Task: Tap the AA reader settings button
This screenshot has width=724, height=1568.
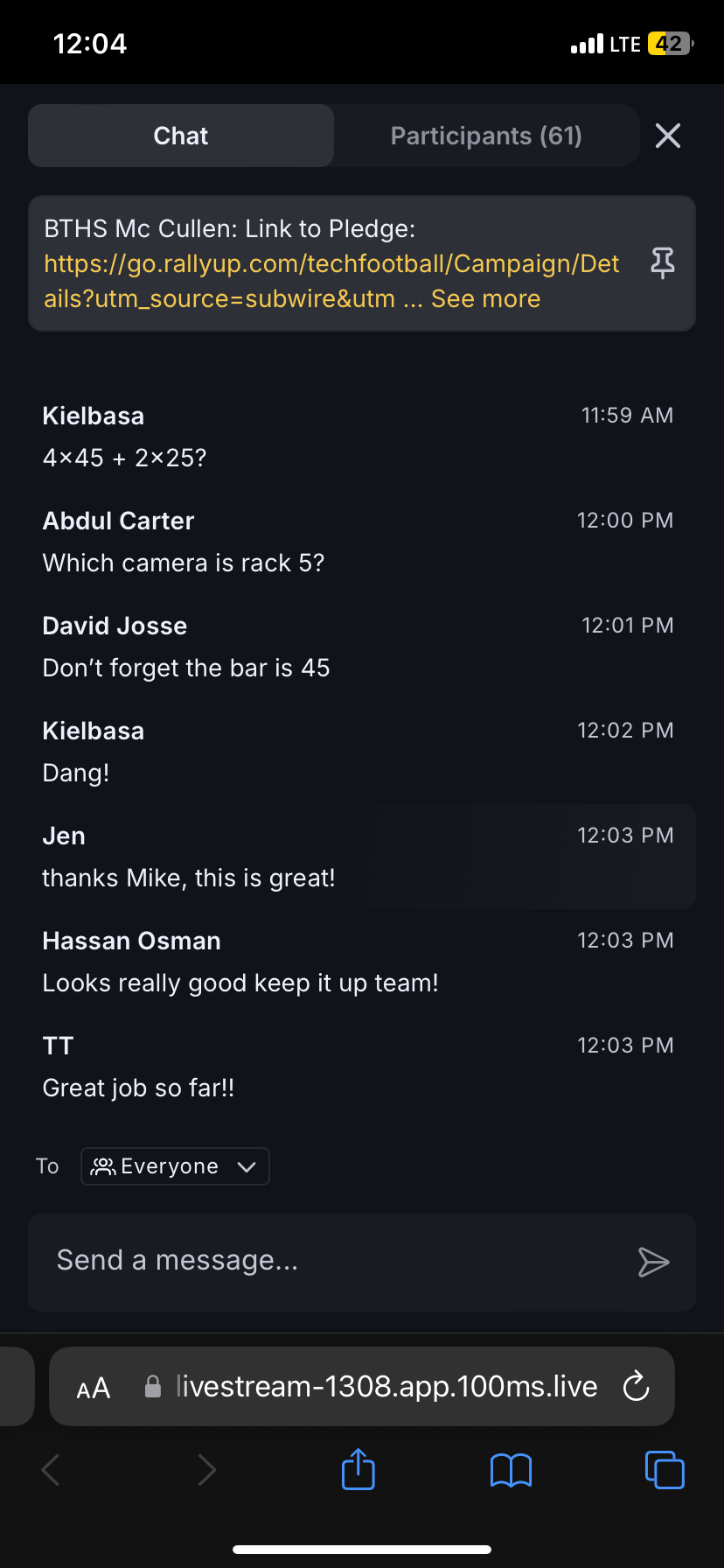Action: pyautogui.click(x=94, y=1388)
